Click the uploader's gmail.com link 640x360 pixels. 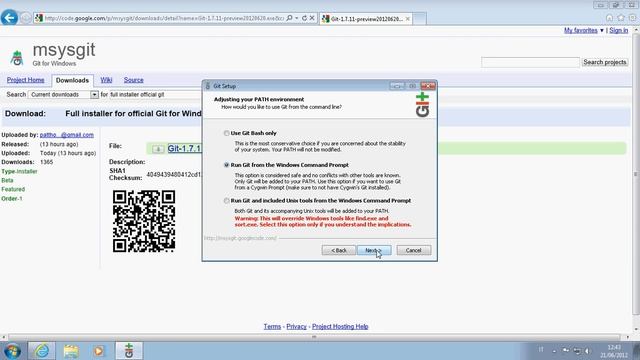[x=67, y=135]
